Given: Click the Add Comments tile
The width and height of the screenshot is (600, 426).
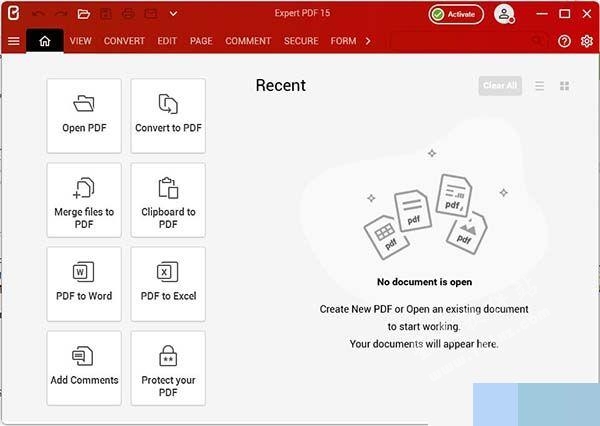Looking at the screenshot, I should pos(84,368).
